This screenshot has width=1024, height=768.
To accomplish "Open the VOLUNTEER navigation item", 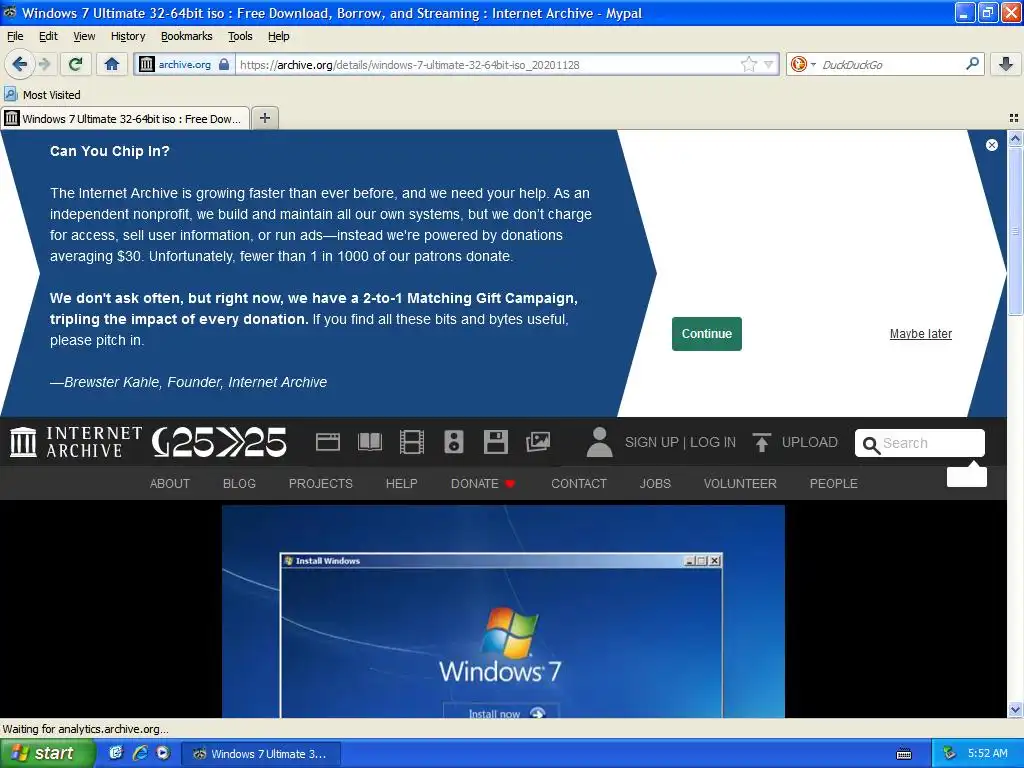I will point(740,483).
